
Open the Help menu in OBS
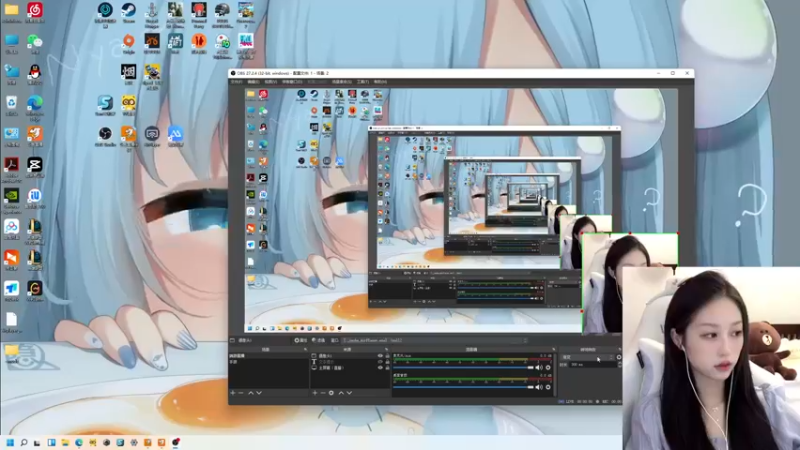[x=380, y=82]
